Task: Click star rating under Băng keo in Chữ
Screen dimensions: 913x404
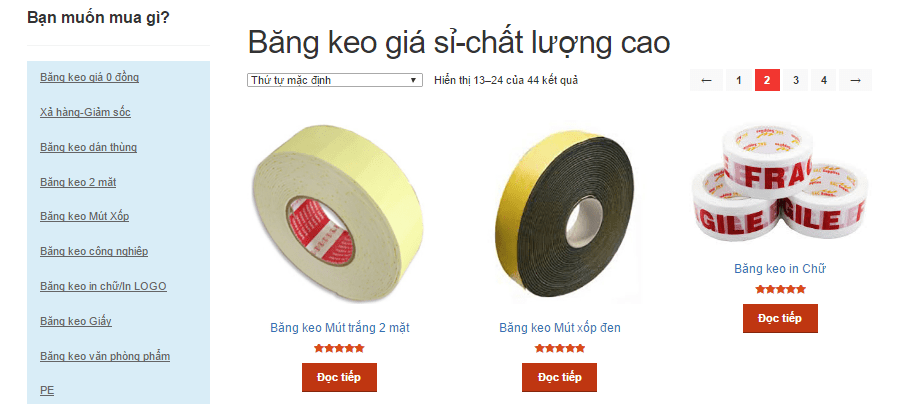Action: 780,289
